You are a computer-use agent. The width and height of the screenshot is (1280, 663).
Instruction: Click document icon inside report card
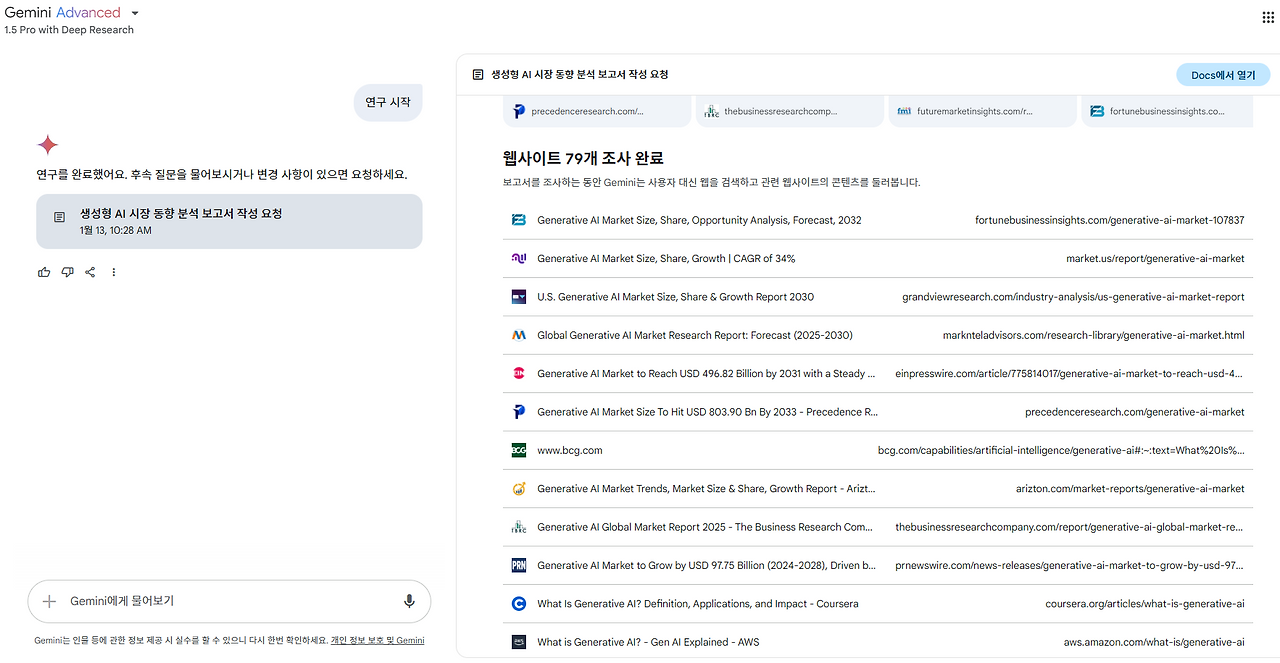point(60,217)
